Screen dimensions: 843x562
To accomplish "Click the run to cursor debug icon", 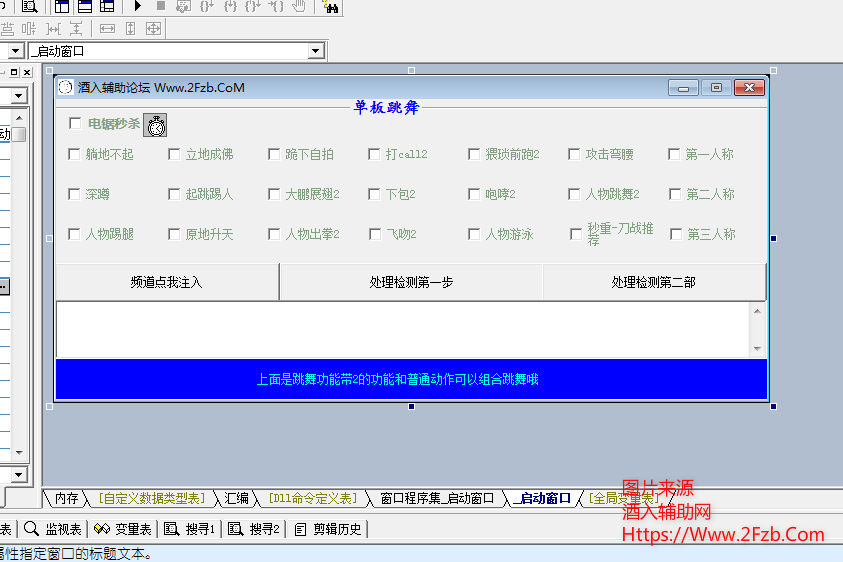I will click(x=276, y=6).
